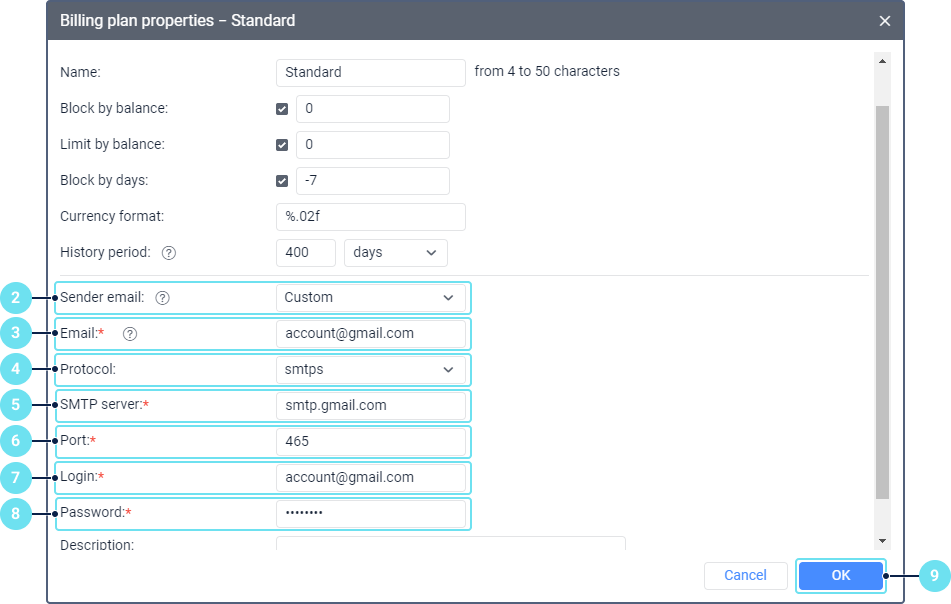
Task: Click the help icon beside Sender email
Action: tap(163, 298)
